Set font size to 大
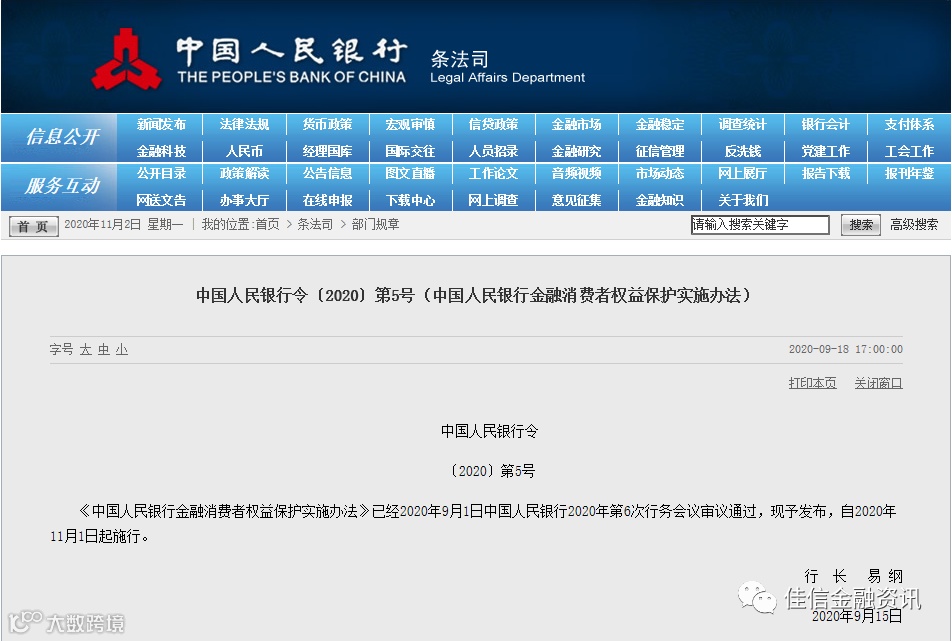 point(86,350)
